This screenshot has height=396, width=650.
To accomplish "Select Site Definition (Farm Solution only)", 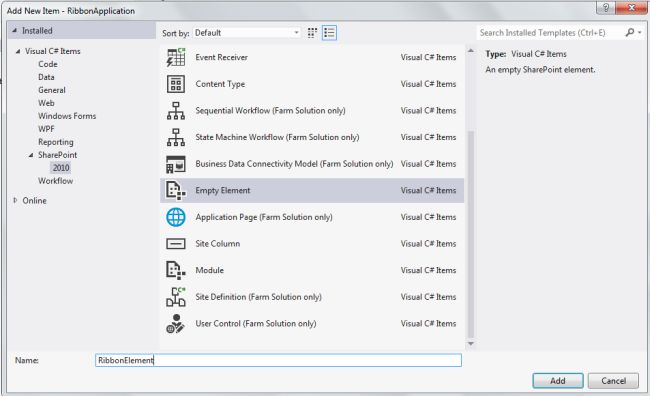I will point(258,297).
